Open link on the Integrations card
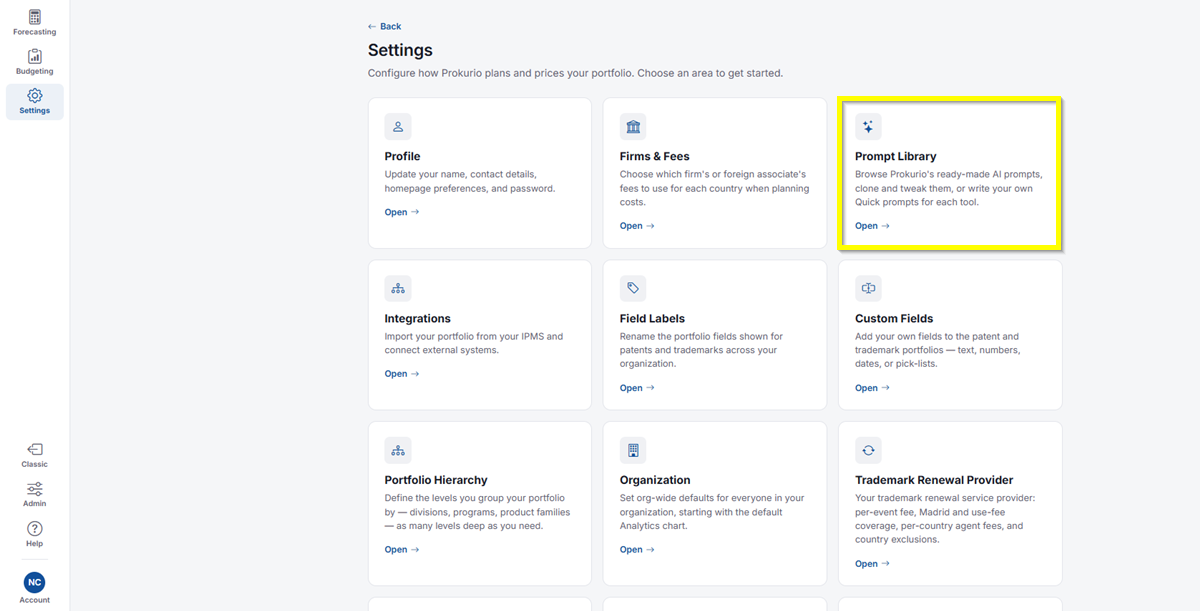 click(402, 374)
